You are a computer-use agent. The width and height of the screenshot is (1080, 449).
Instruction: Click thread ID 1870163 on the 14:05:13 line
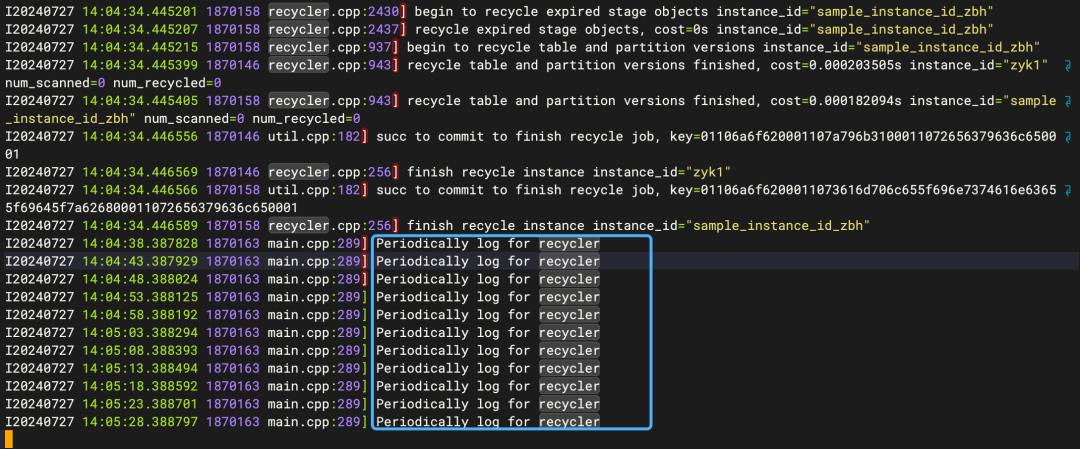pos(233,368)
